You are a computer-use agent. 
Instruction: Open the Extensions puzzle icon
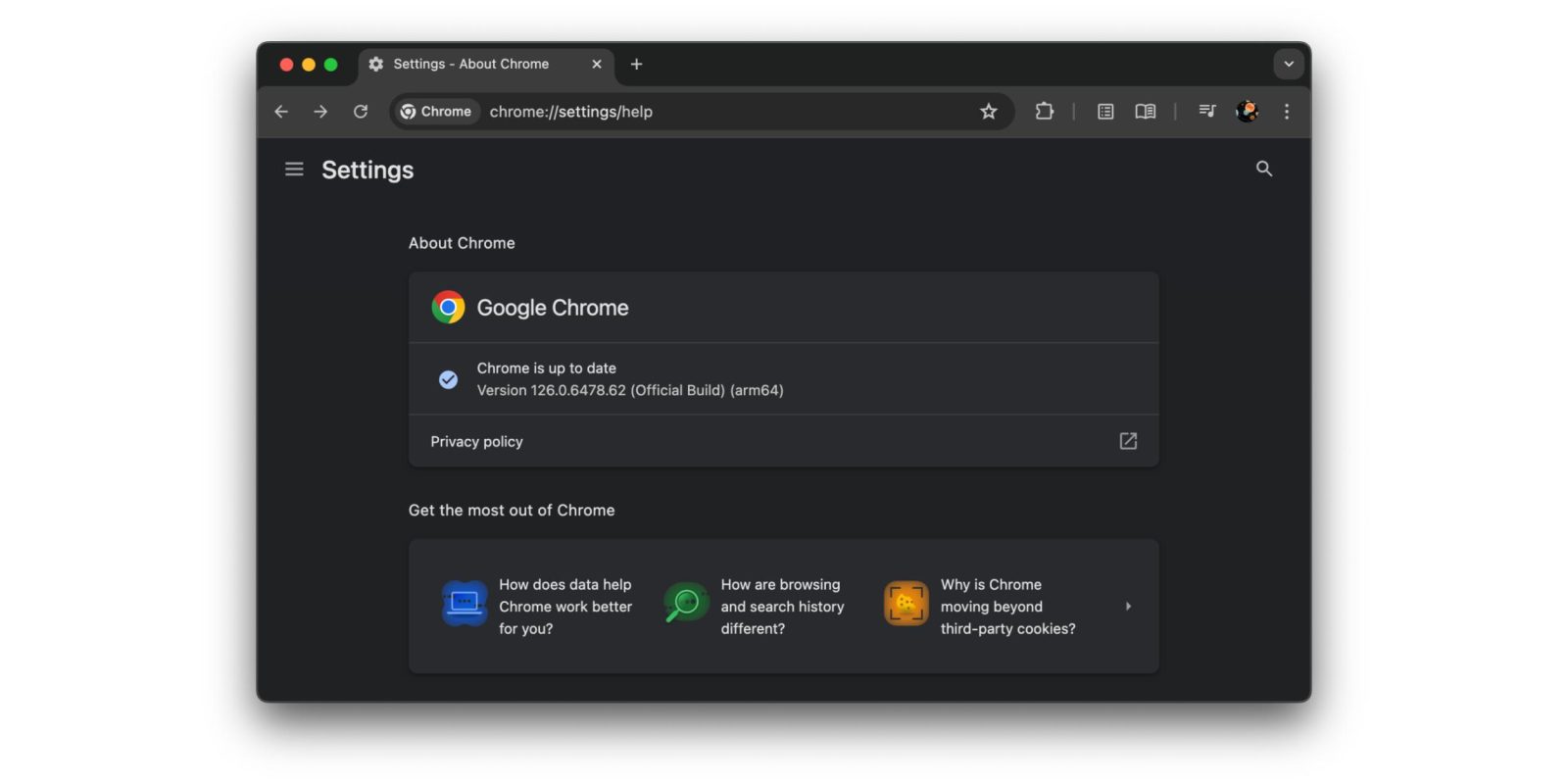tap(1044, 112)
